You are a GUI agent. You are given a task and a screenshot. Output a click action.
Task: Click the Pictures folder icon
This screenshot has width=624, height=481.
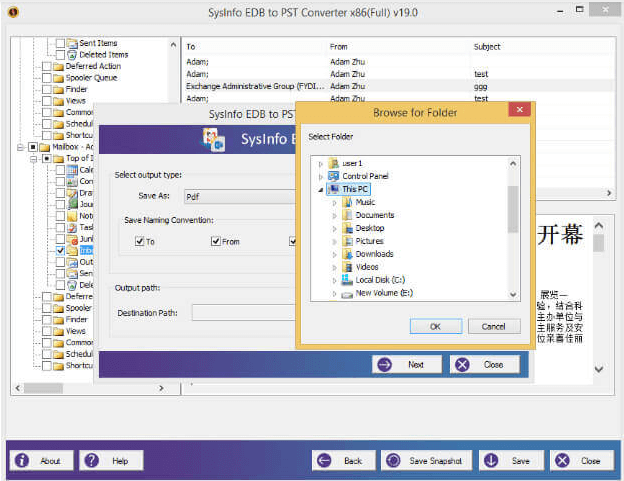(346, 241)
